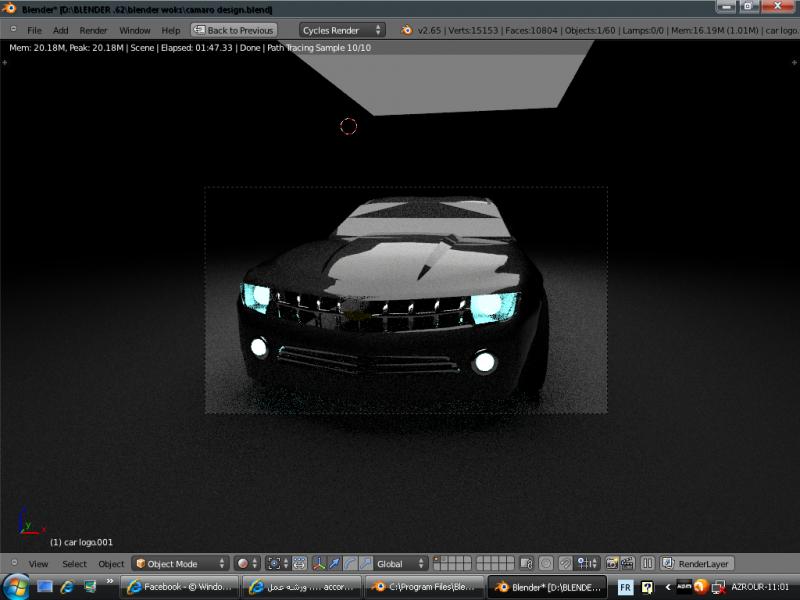Open the Render menu
Screen dimensions: 800x600
click(93, 30)
